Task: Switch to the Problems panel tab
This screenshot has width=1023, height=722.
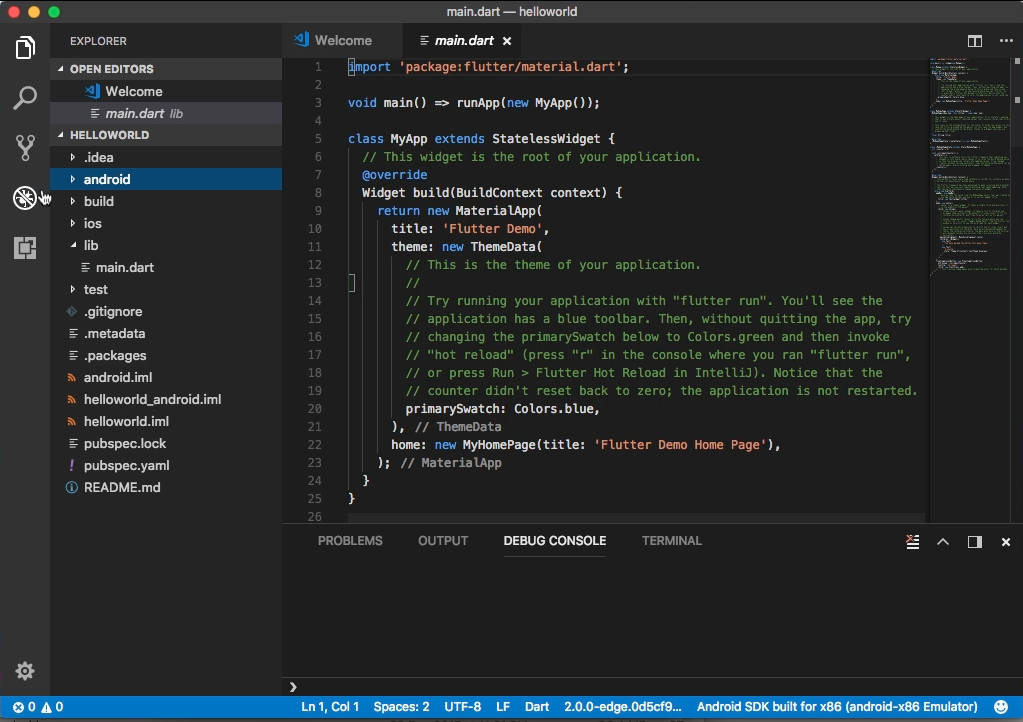Action: pos(350,541)
